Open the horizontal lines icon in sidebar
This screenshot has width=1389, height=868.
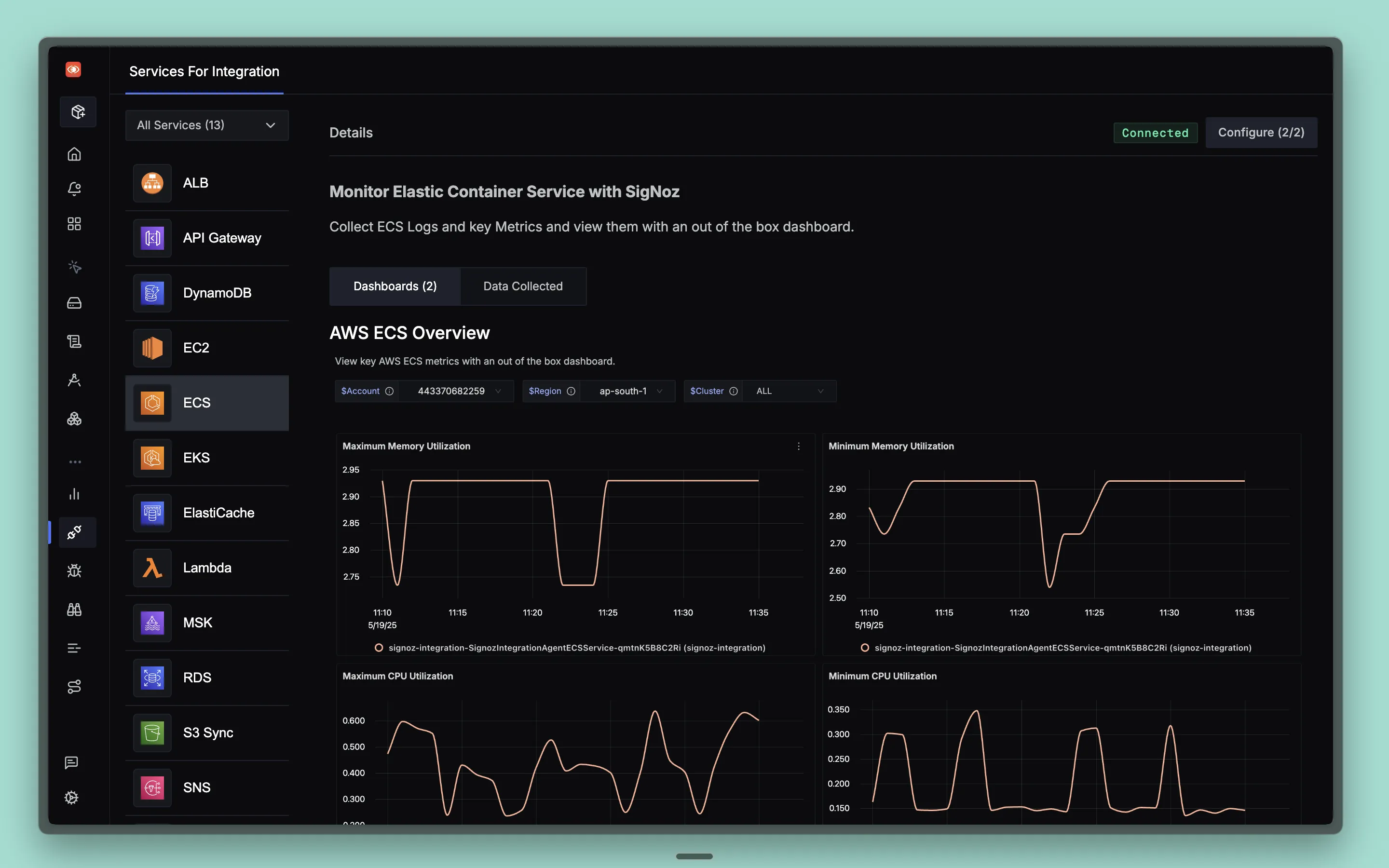[x=74, y=648]
